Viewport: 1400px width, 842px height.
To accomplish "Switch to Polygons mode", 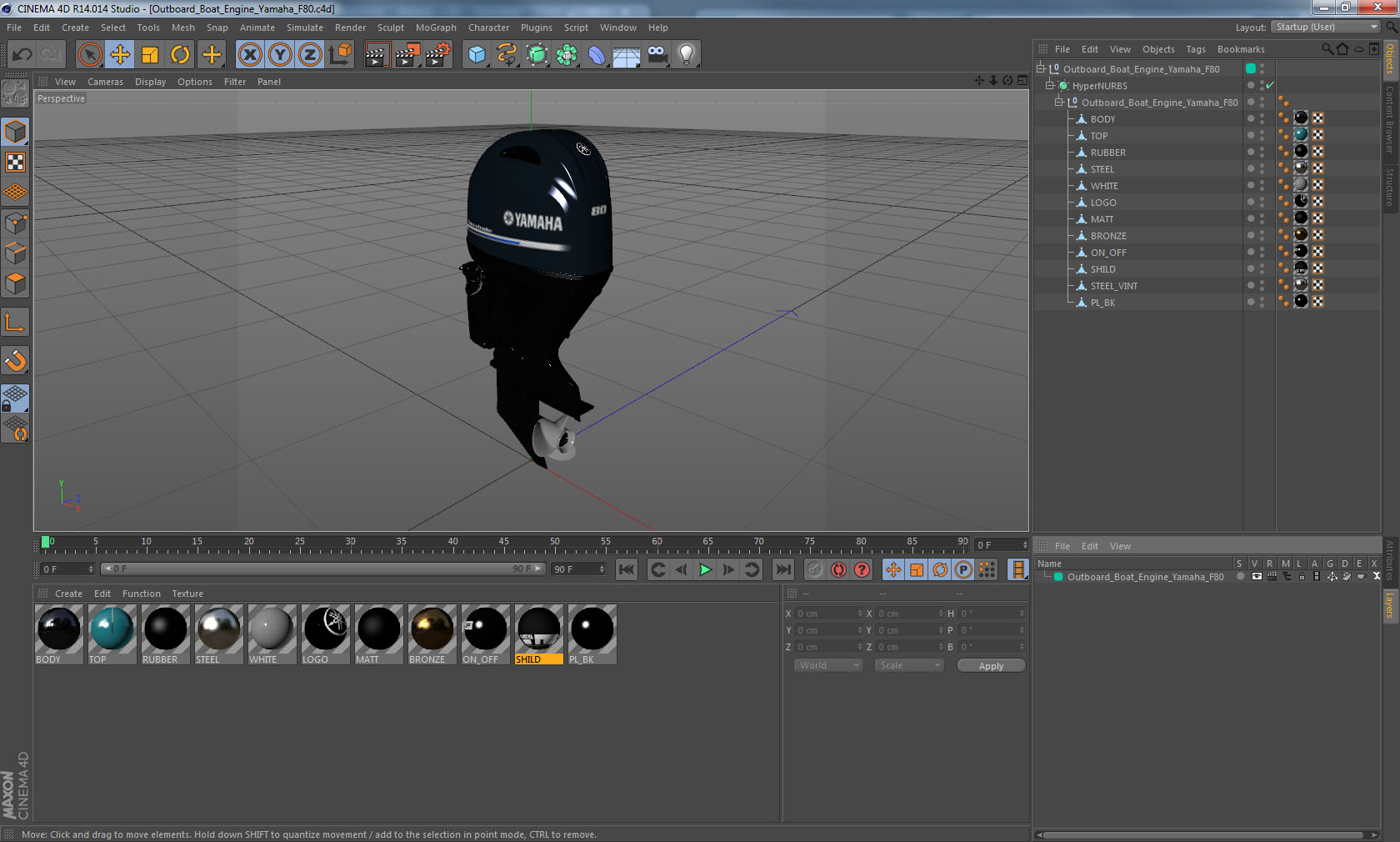I will 15,283.
